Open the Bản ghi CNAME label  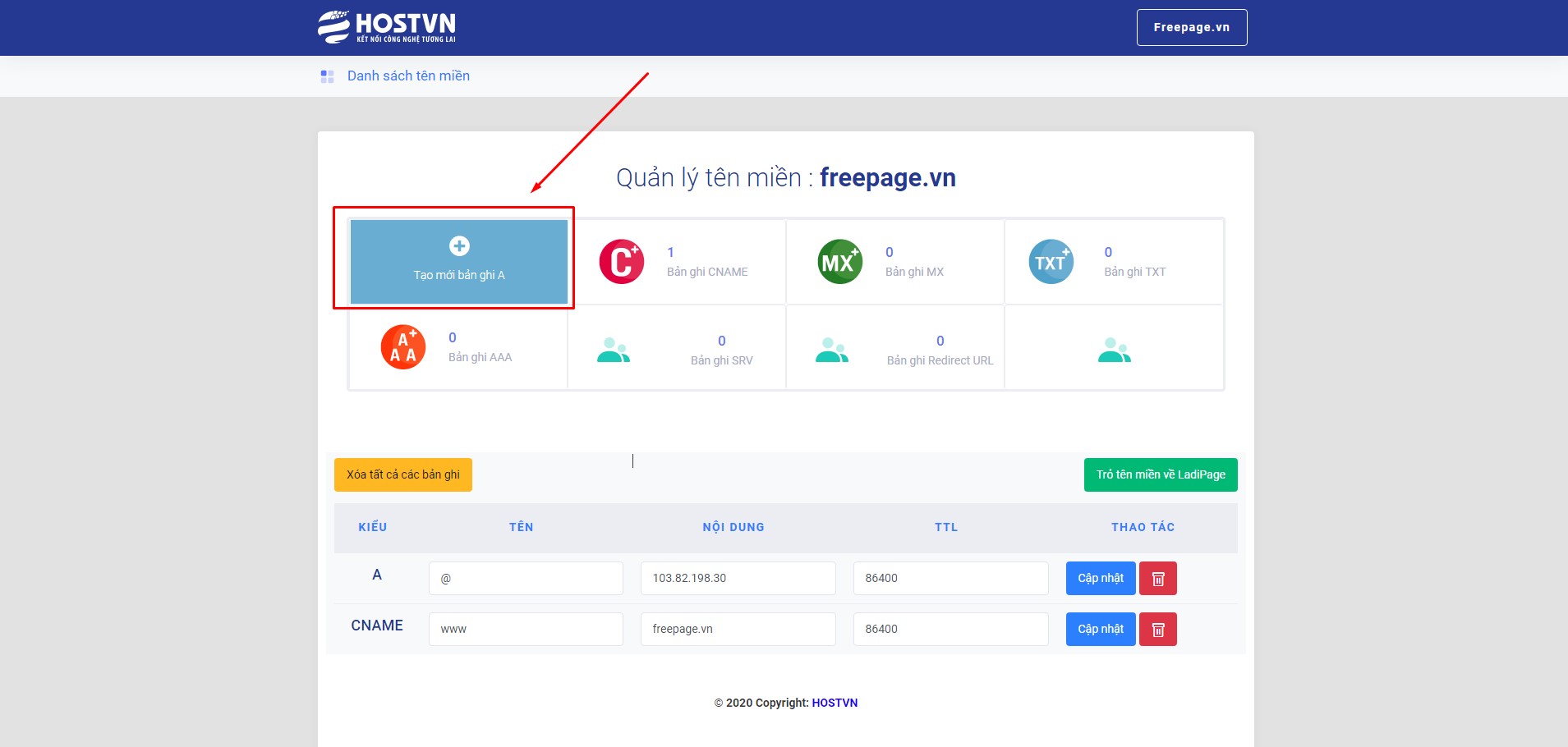tap(707, 272)
